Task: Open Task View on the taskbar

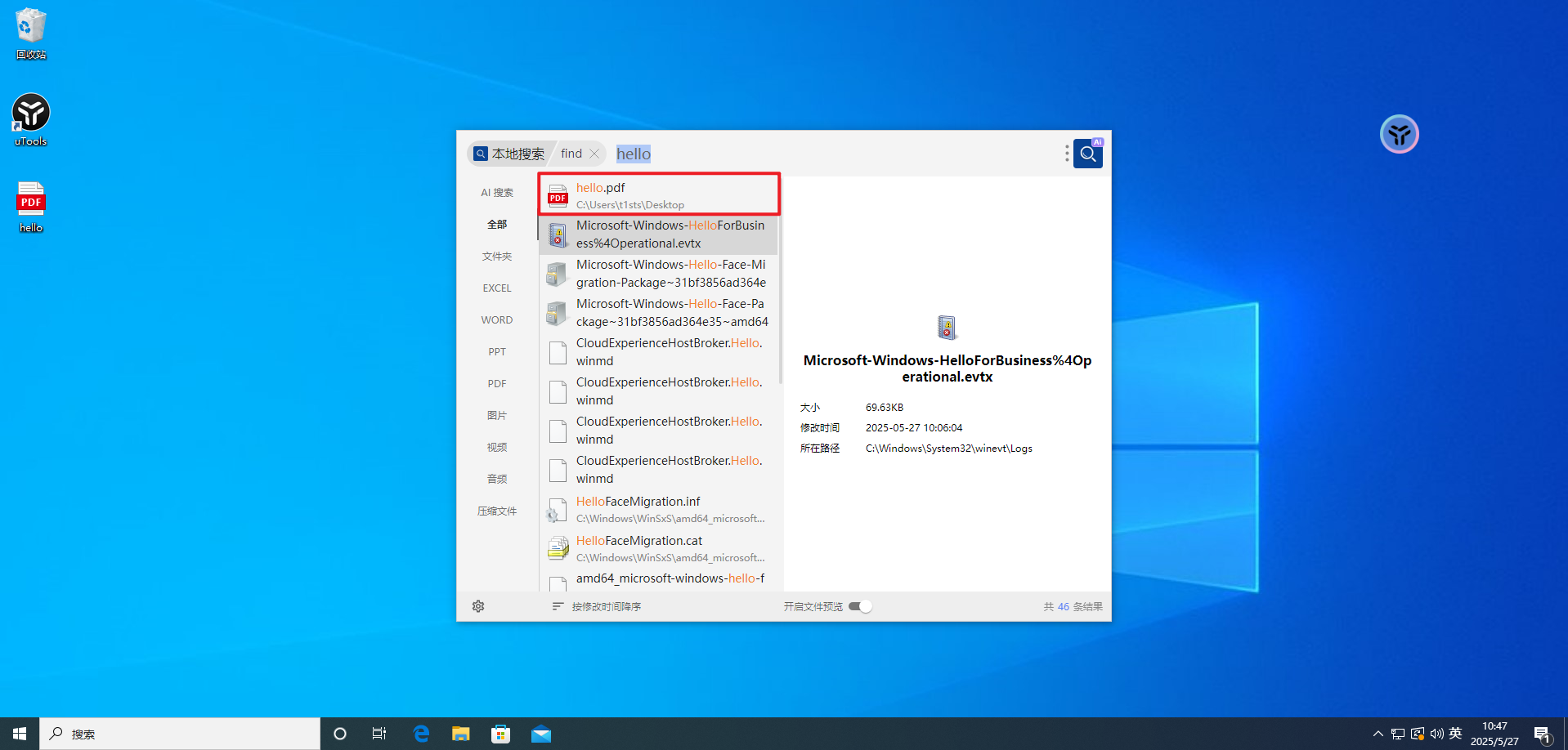Action: click(x=379, y=734)
